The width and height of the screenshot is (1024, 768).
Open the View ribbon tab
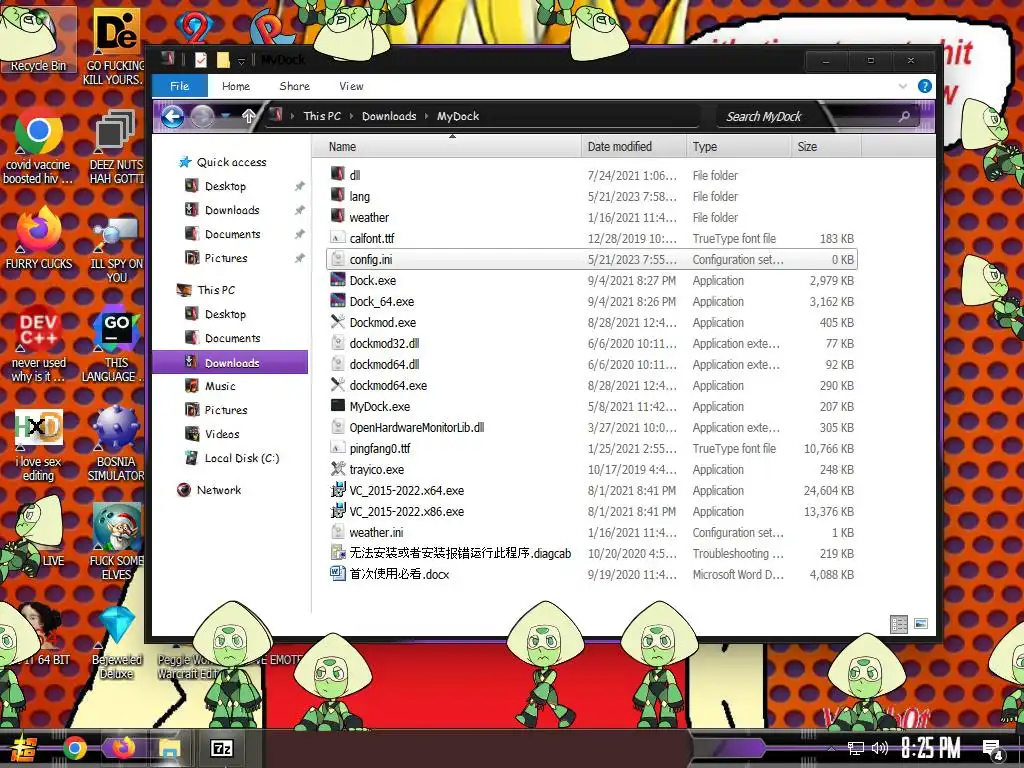pos(351,86)
